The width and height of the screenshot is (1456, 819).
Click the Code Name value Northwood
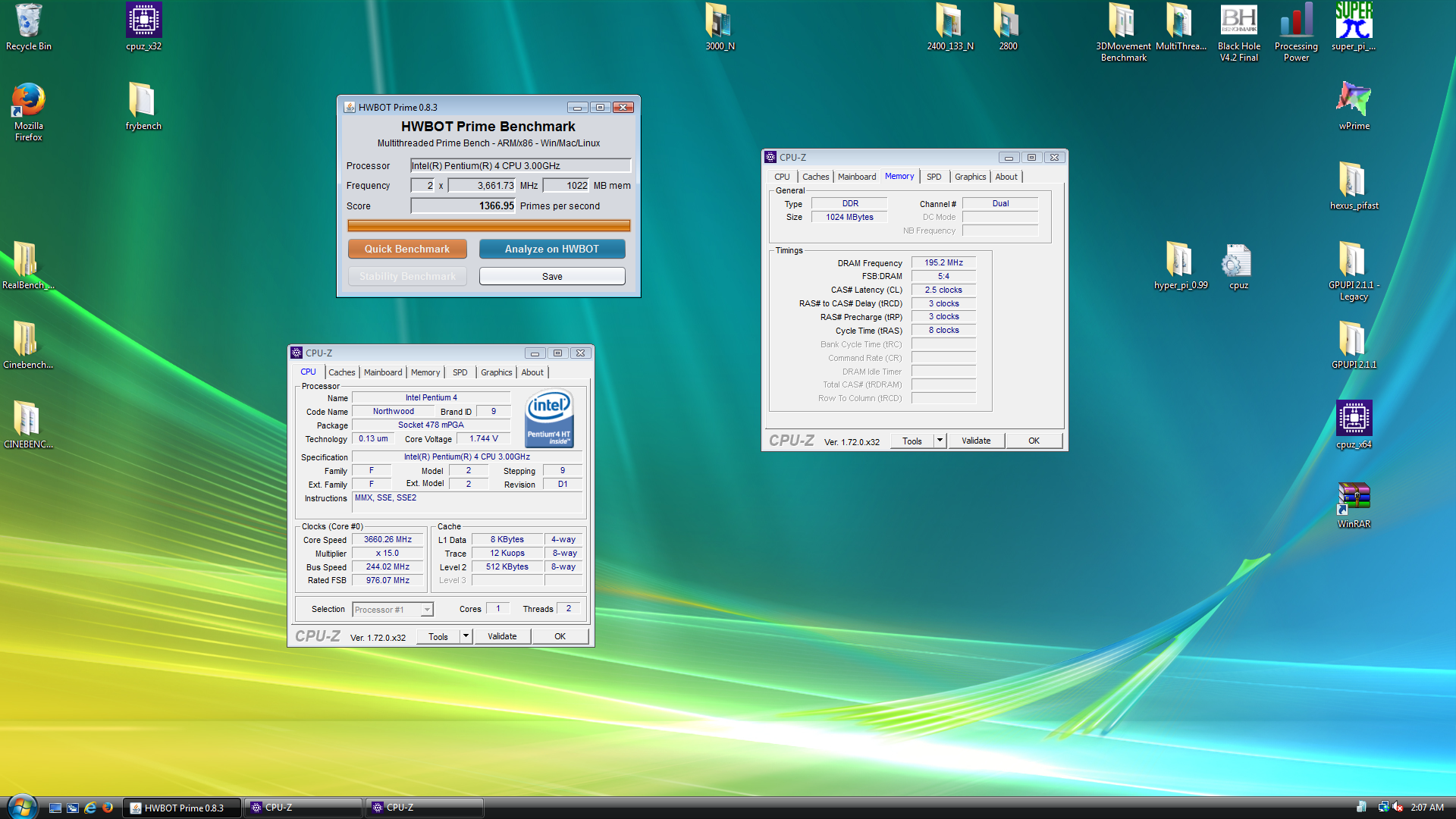(x=393, y=411)
